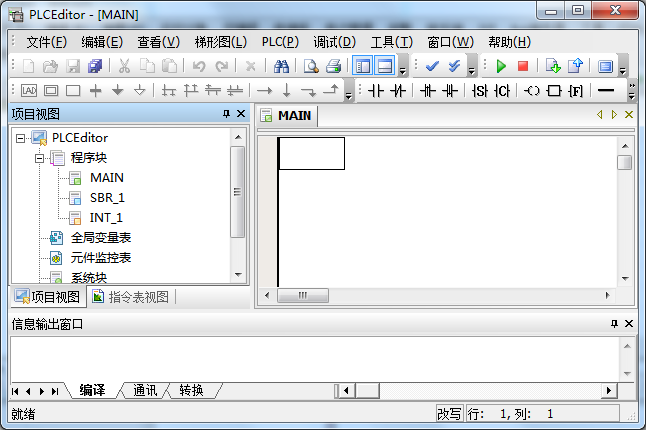Viewport: 646px width, 430px height.
Task: Collapse the 程序块 tree node
Action: (x=40, y=158)
